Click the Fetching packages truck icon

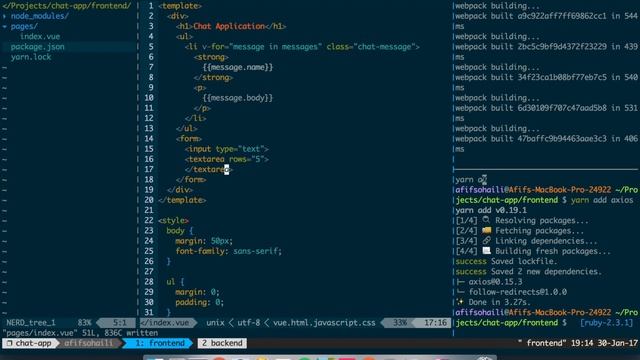point(487,231)
